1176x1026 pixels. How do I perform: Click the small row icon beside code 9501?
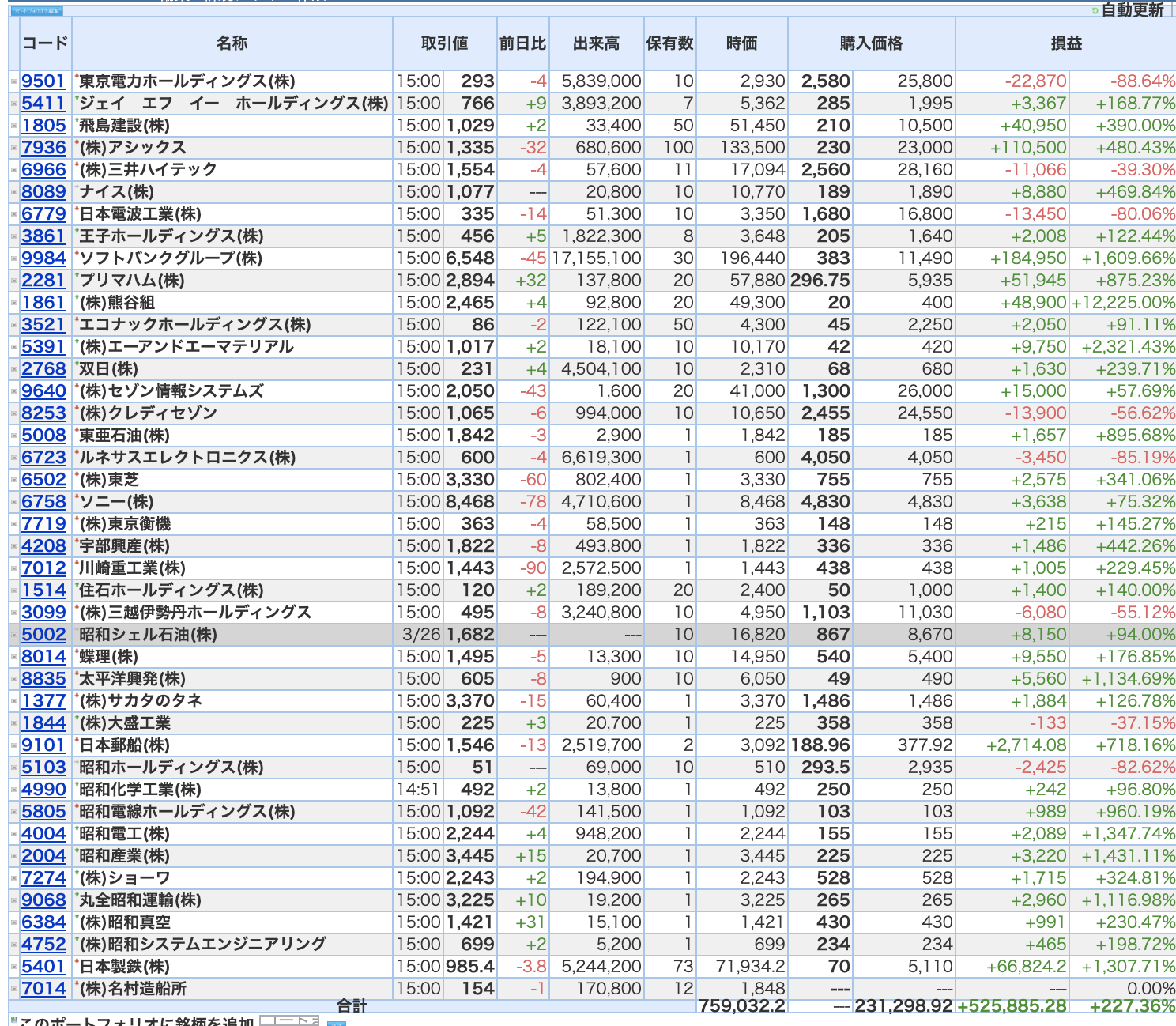pyautogui.click(x=14, y=81)
